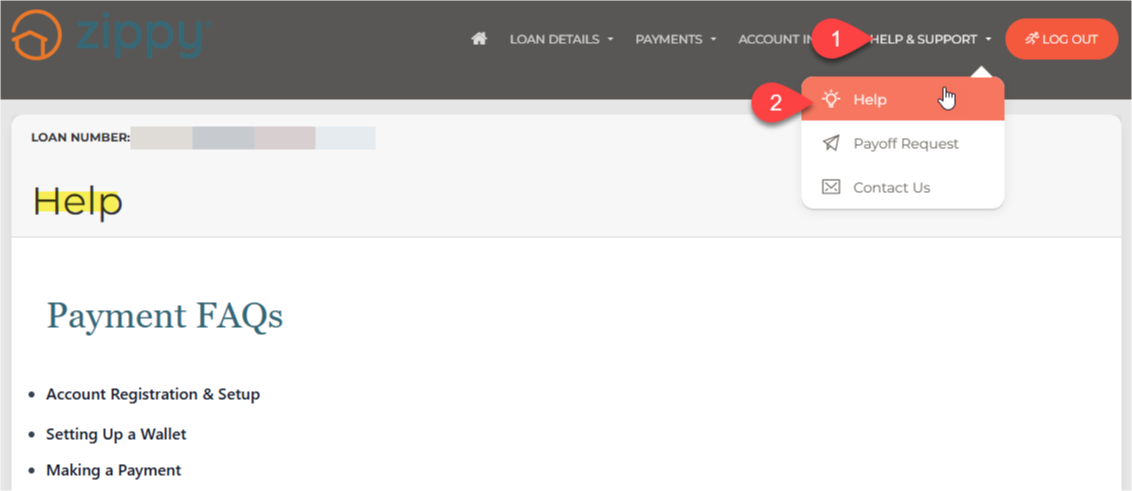Open the Making a Payment FAQ
The image size is (1132, 491).
[x=113, y=470]
